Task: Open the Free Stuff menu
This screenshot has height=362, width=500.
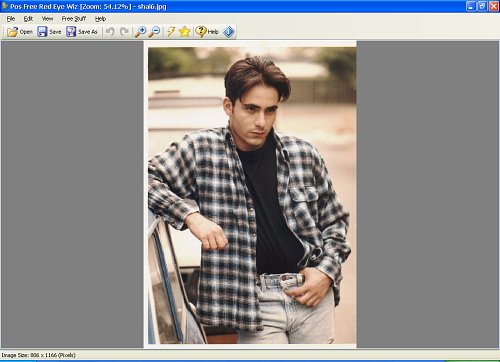Action: tap(74, 19)
